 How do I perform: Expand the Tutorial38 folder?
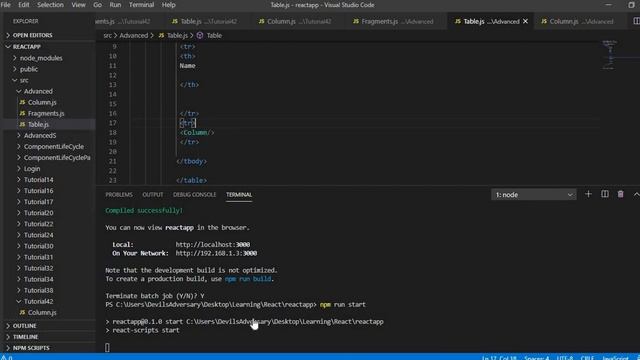pos(48,290)
